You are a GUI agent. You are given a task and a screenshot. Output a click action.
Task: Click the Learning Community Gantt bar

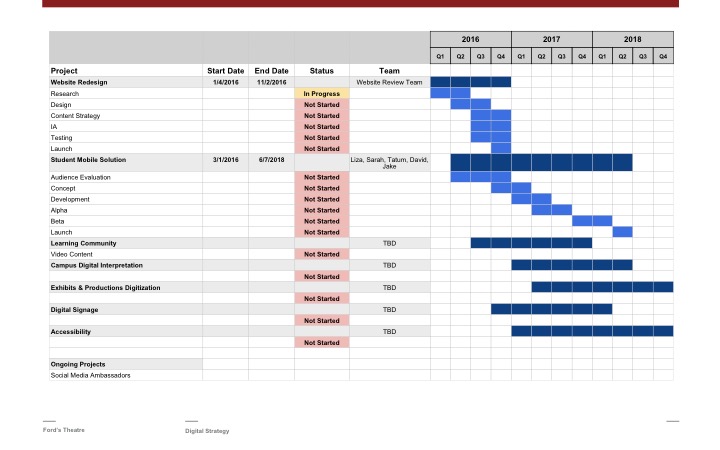pos(531,243)
